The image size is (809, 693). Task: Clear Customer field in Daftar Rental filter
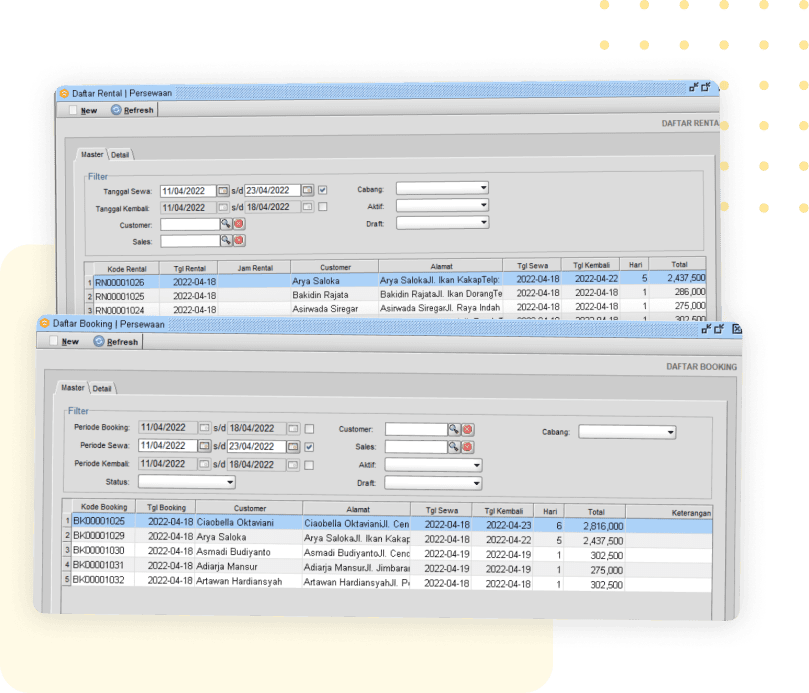pyautogui.click(x=239, y=224)
